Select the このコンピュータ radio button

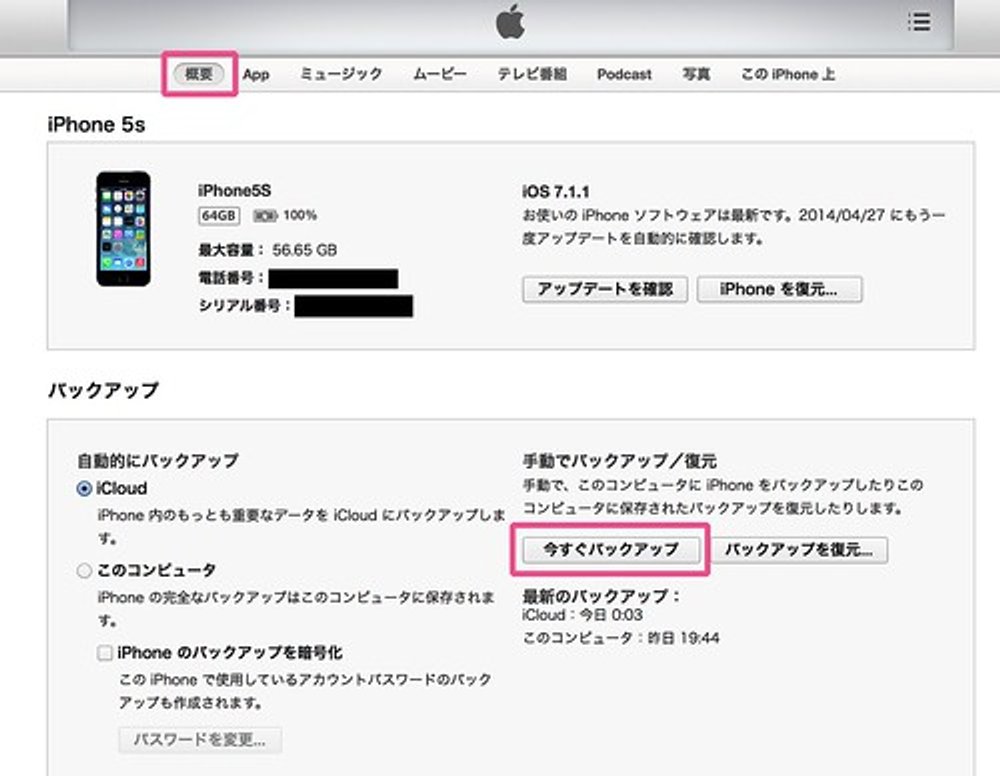click(x=84, y=570)
